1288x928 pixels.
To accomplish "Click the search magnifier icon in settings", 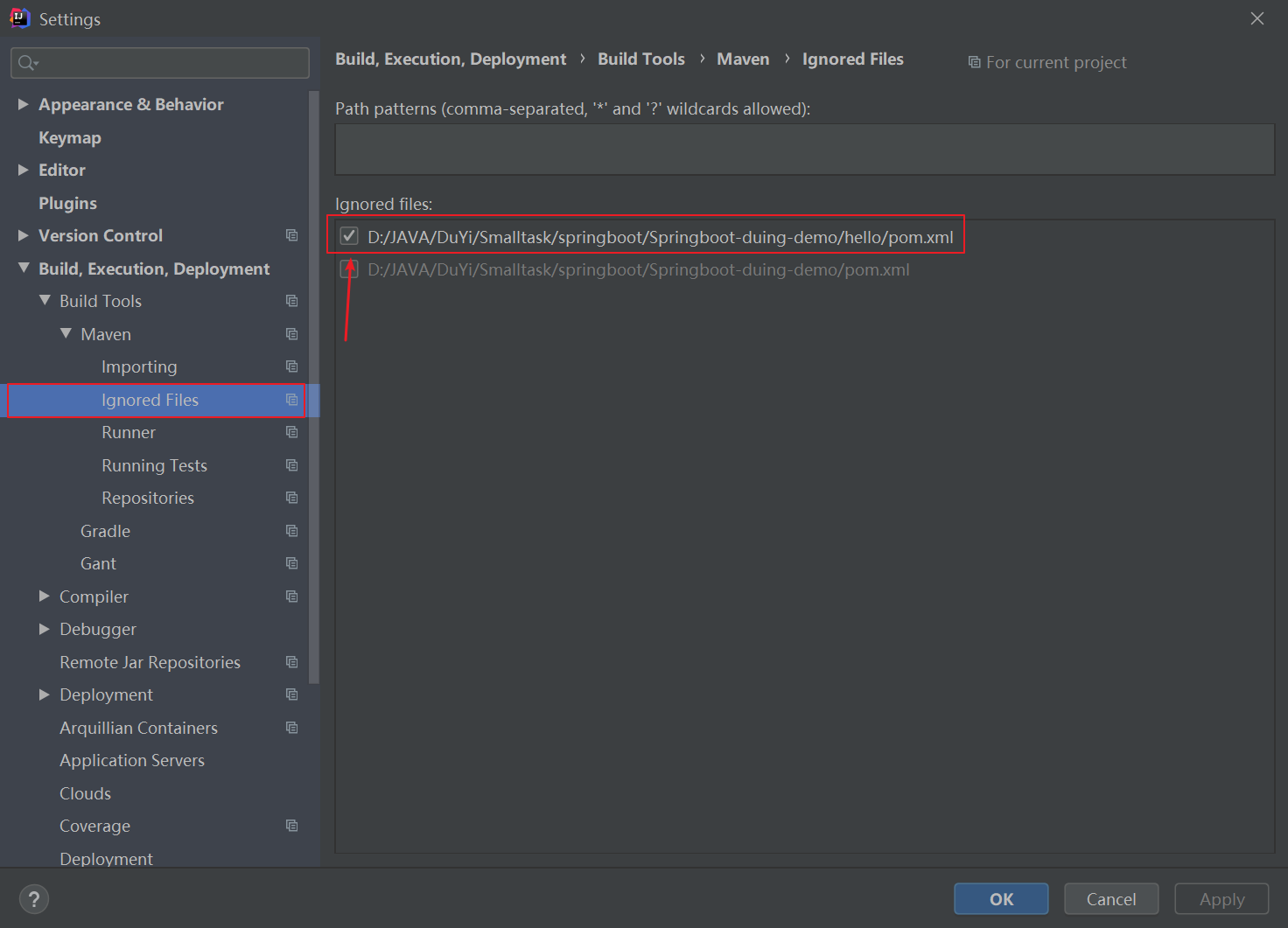I will 28,63.
